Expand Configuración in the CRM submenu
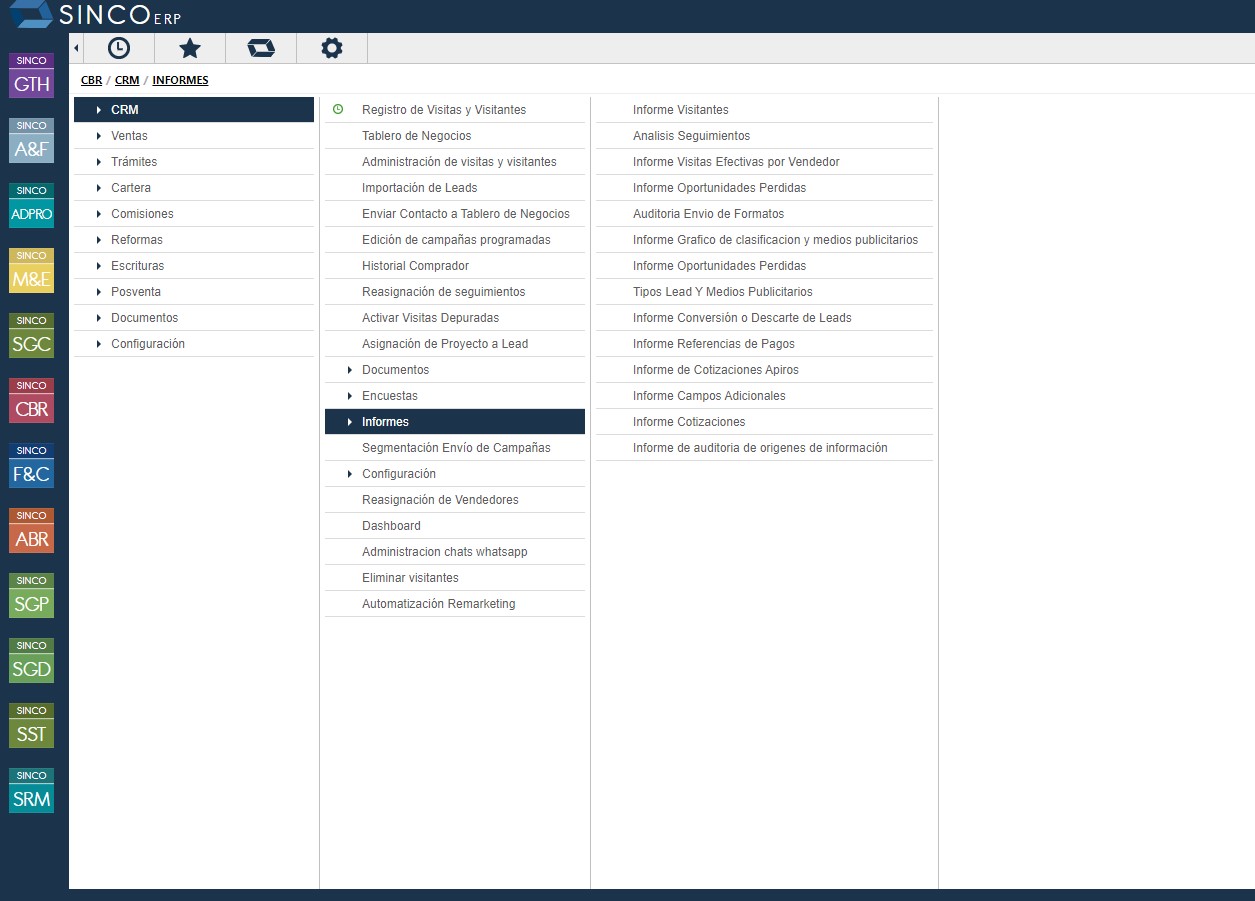Screen dimensions: 1255x901 [x=398, y=473]
